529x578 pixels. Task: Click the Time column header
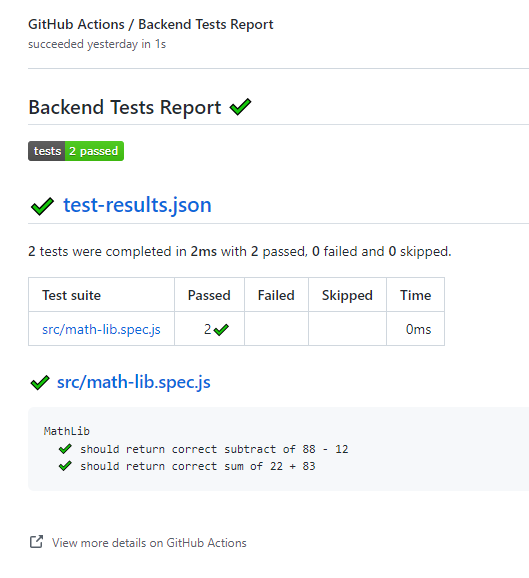point(415,295)
